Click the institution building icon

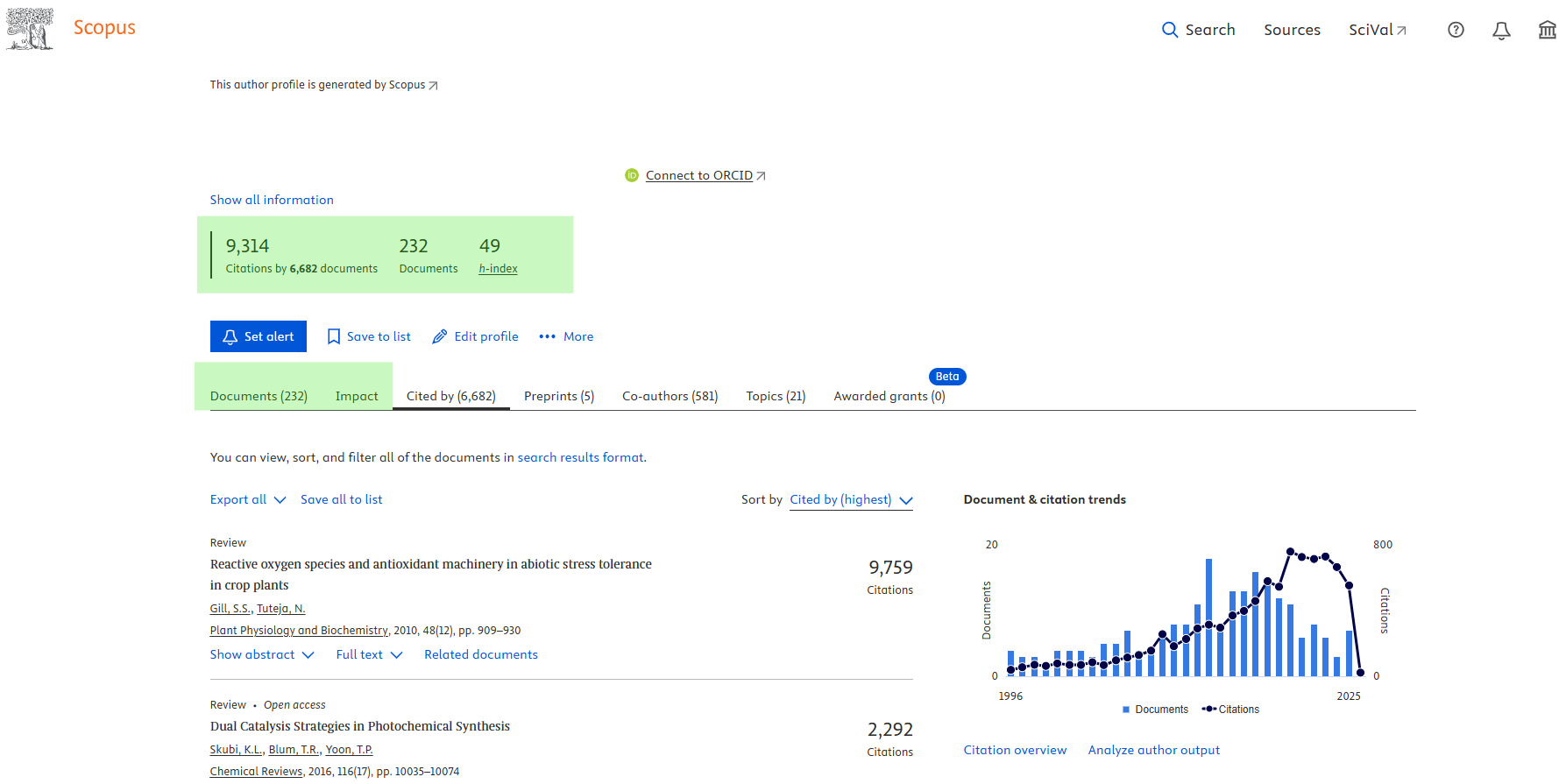pos(1547,31)
